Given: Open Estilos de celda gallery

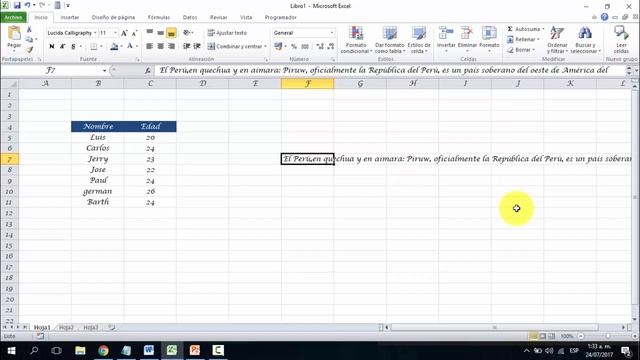Looking at the screenshot, I should (x=419, y=40).
